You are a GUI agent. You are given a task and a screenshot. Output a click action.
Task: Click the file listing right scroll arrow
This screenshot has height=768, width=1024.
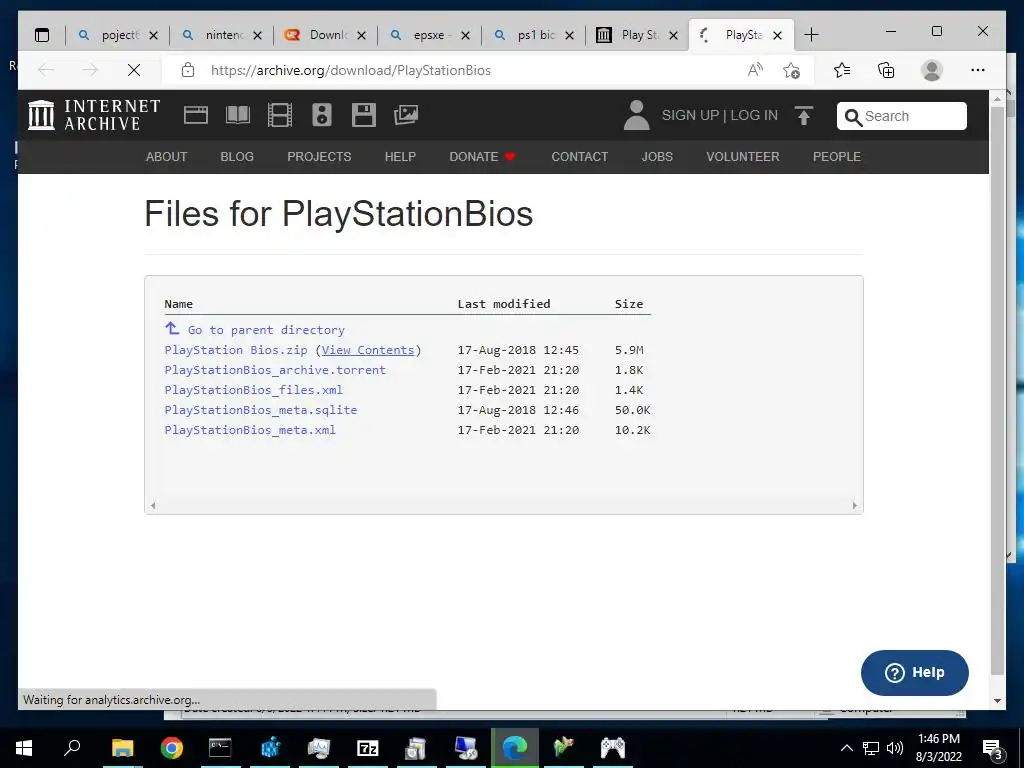(x=855, y=505)
